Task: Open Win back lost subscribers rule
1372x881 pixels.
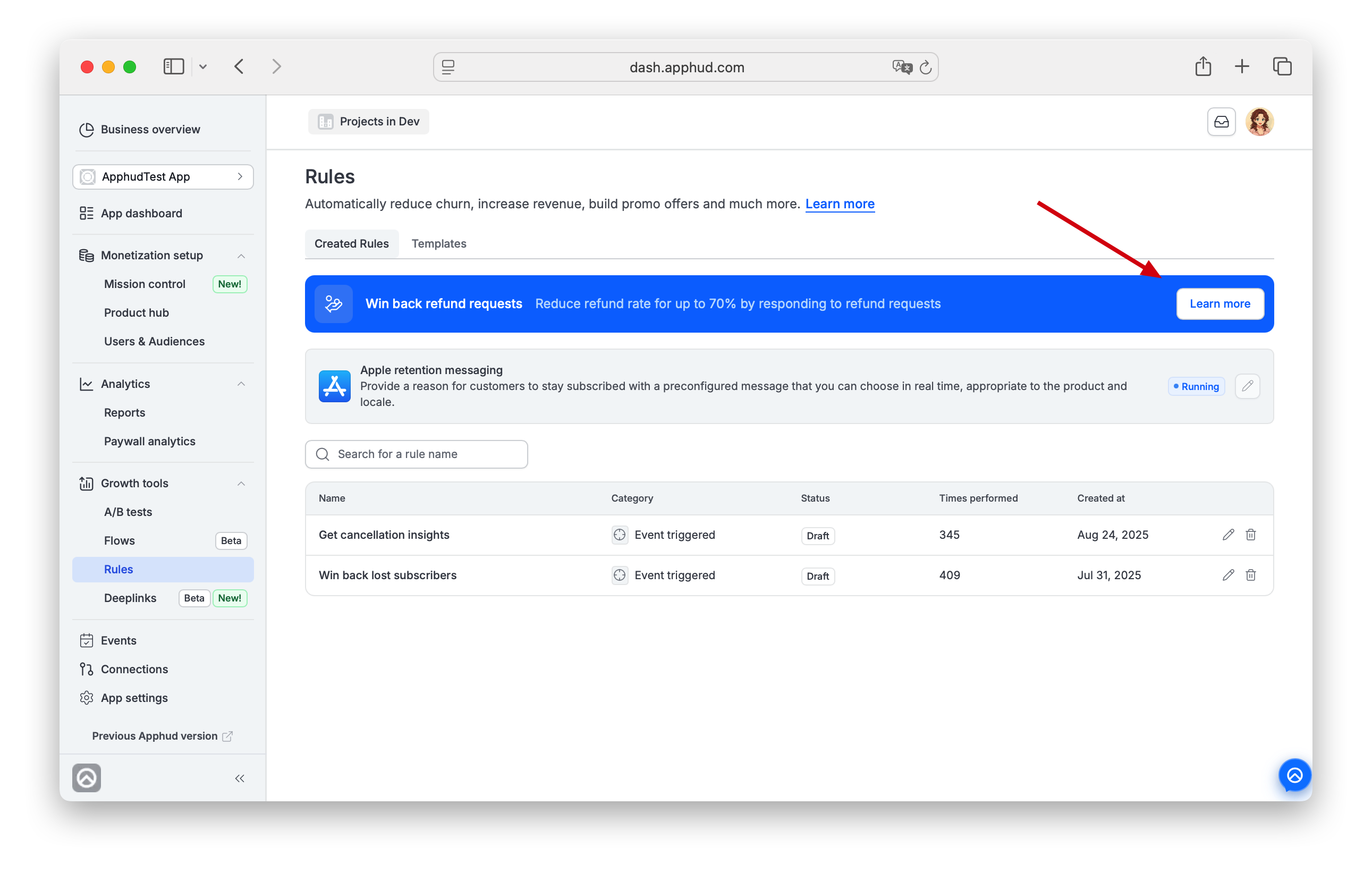Action: tap(387, 575)
